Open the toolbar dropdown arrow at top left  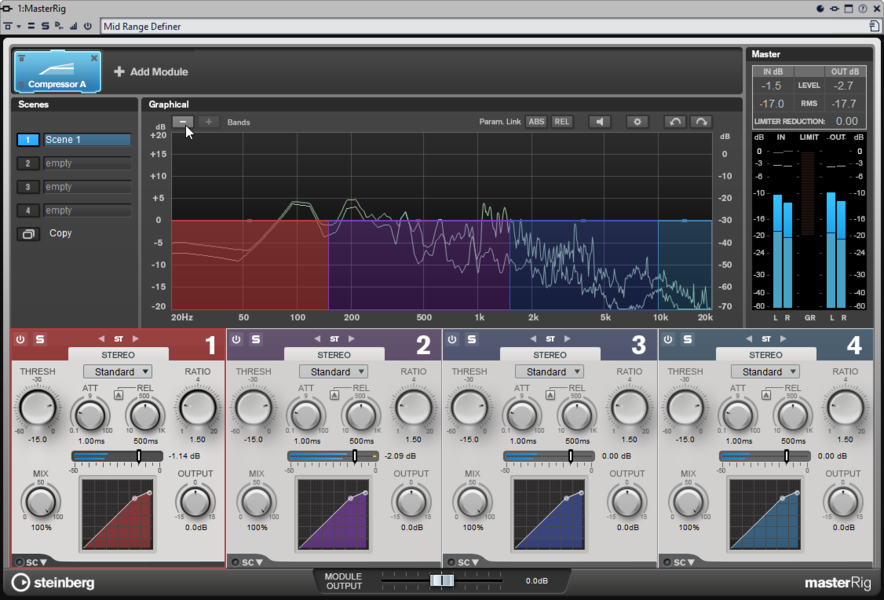tap(19, 27)
